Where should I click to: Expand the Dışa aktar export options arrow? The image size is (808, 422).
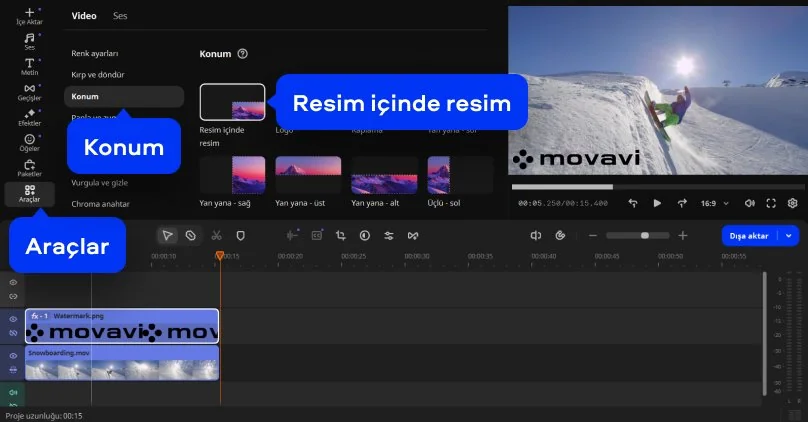pos(790,235)
